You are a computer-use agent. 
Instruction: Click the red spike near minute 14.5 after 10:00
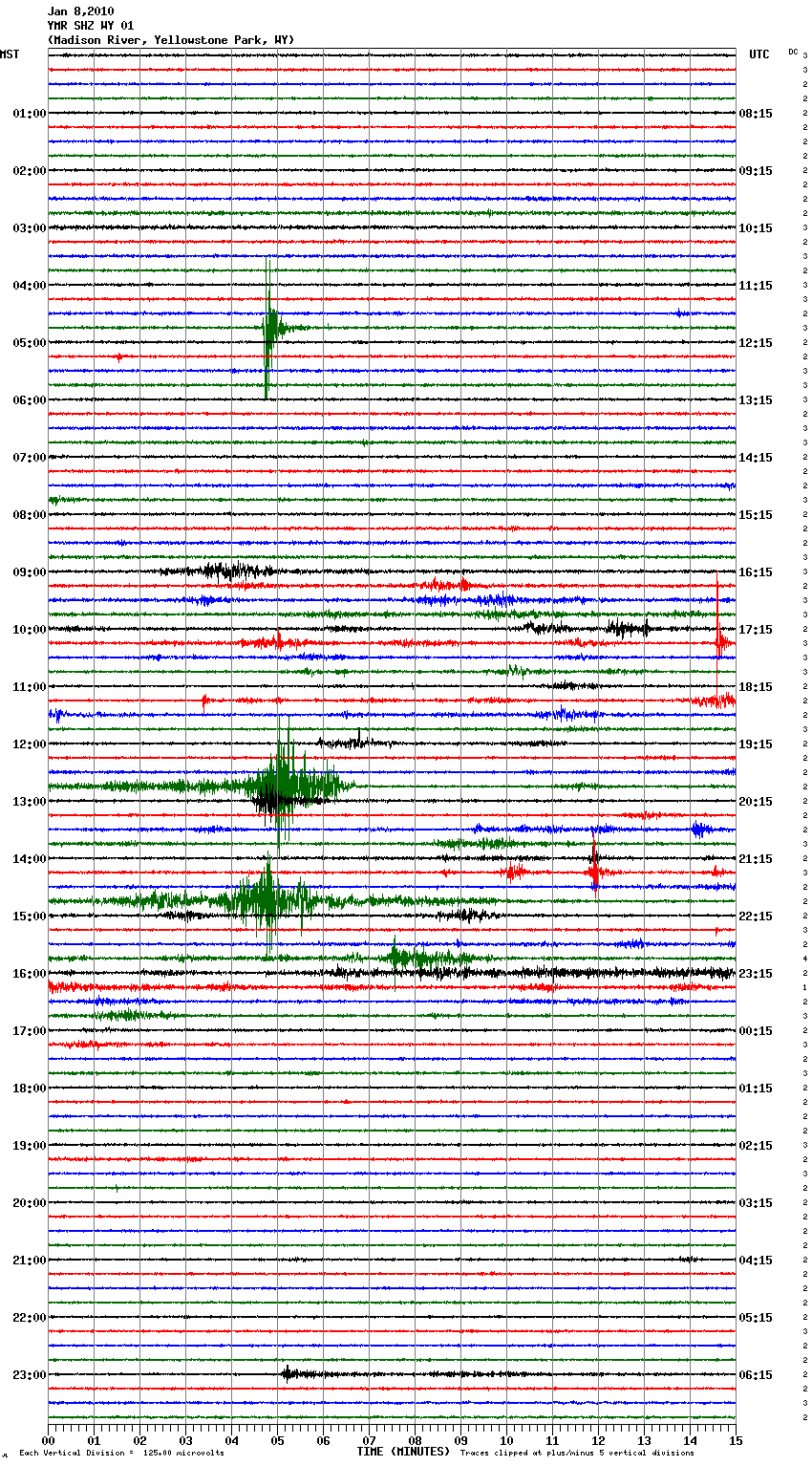coord(718,642)
